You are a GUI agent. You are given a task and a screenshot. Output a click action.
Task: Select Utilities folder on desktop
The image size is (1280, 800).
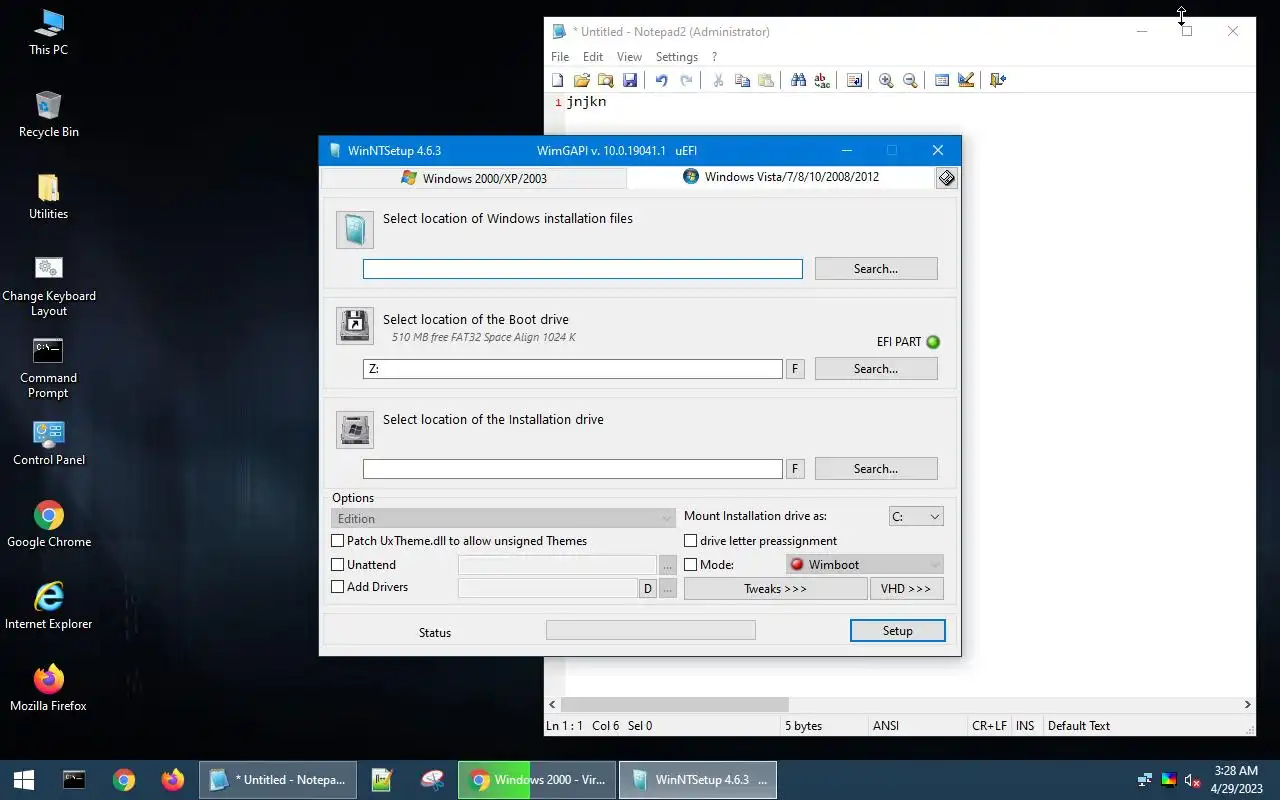(x=48, y=197)
